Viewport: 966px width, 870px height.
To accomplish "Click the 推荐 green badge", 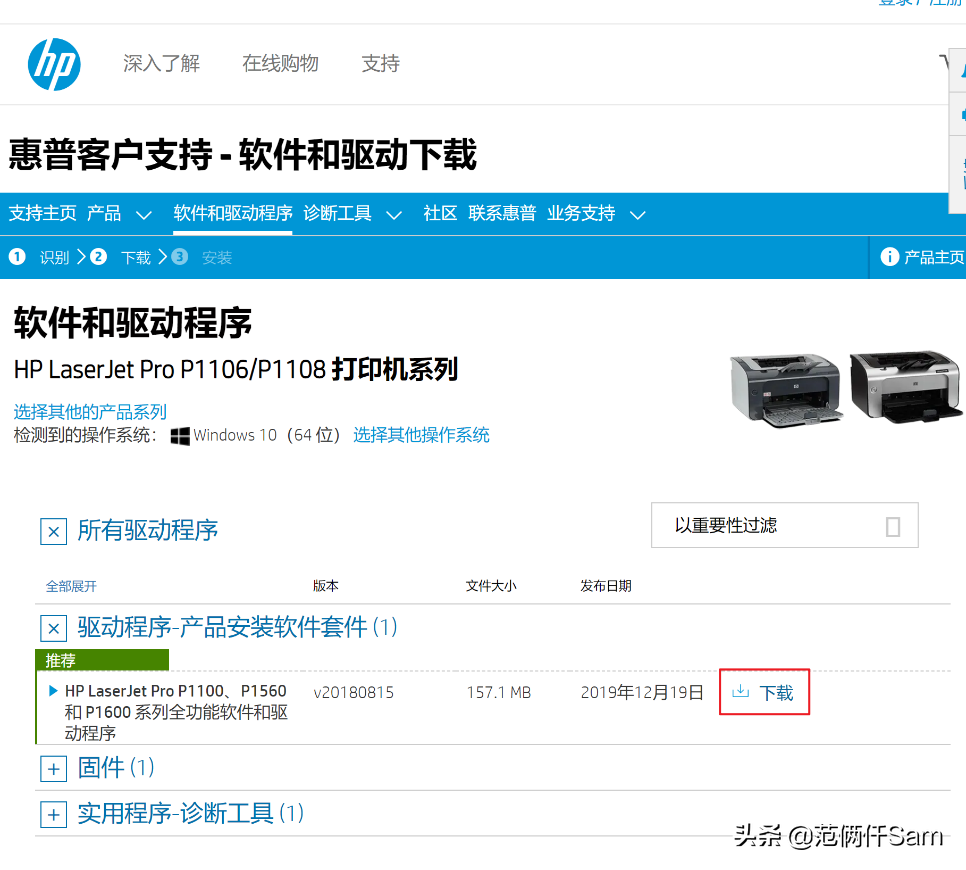I will (x=102, y=660).
